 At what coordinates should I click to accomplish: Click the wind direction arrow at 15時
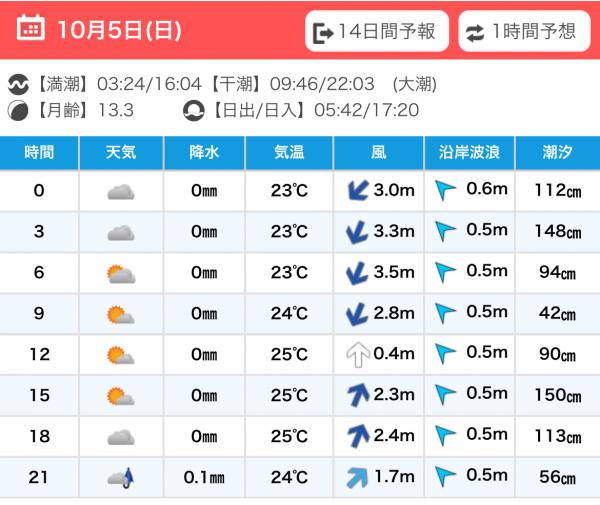coord(357,395)
